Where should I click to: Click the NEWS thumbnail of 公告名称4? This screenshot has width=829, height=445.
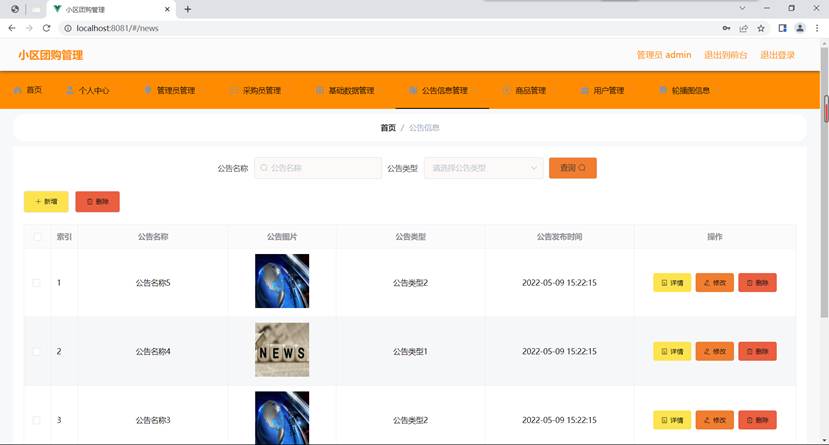point(282,350)
